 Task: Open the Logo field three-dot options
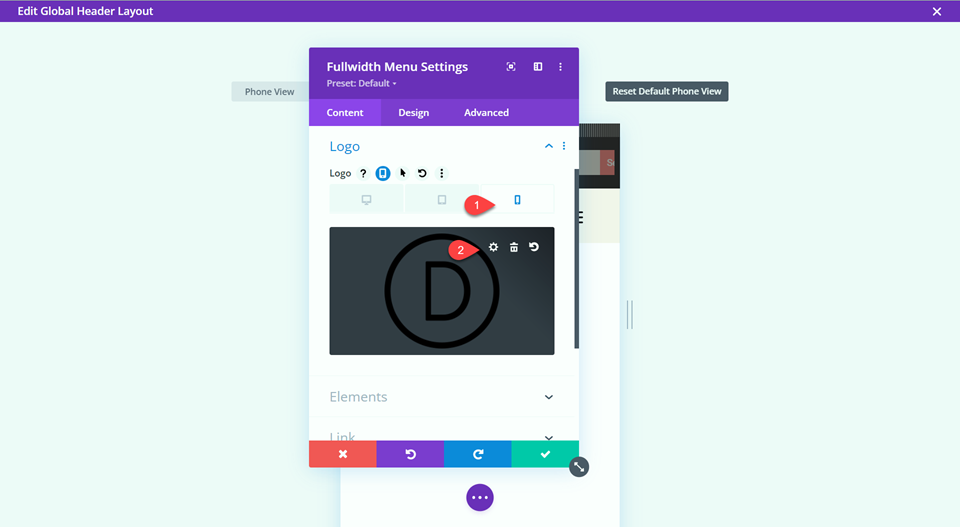pos(441,173)
